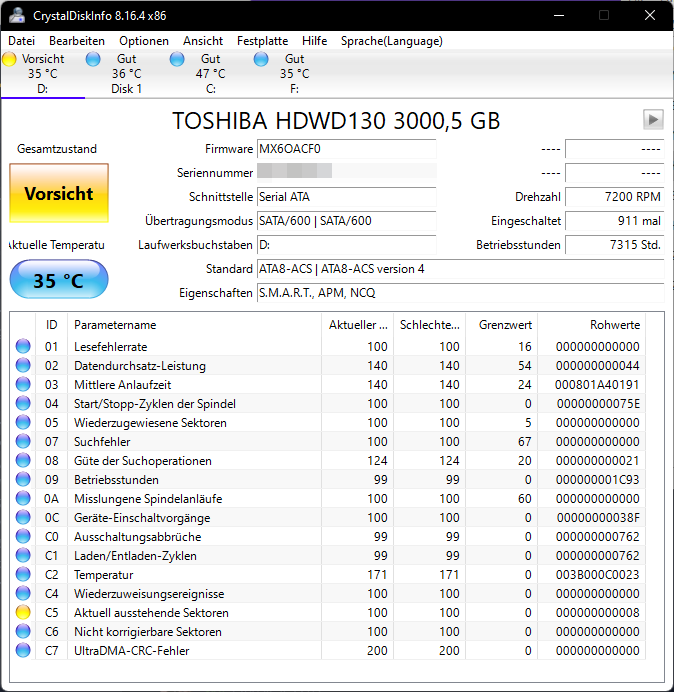The width and height of the screenshot is (674, 692).
Task: Open the Ansicht menu
Action: coord(203,41)
